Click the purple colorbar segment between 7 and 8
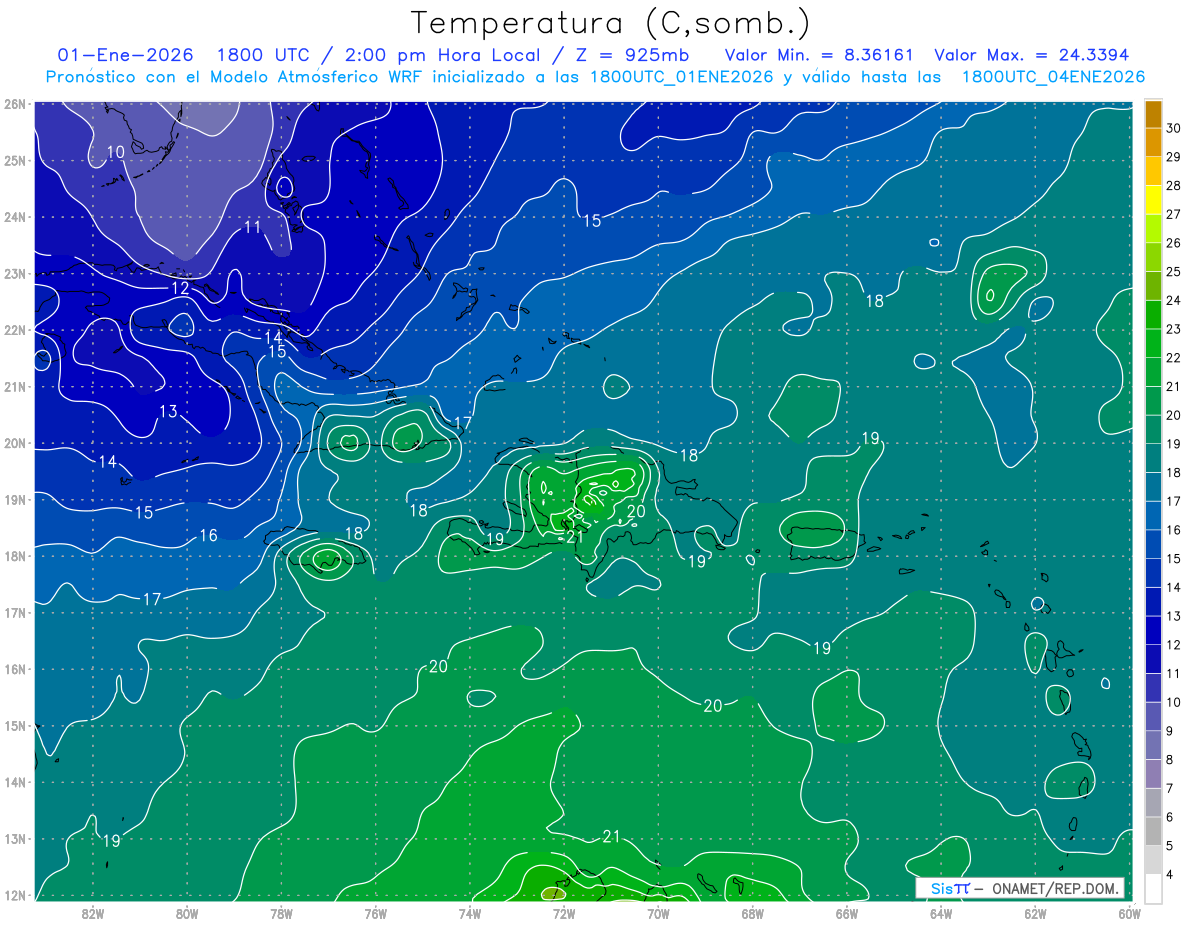The height and width of the screenshot is (927, 1200). (1153, 775)
